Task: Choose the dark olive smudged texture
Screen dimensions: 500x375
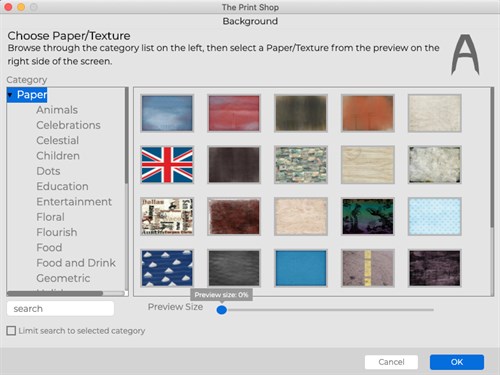Action: (x=301, y=113)
